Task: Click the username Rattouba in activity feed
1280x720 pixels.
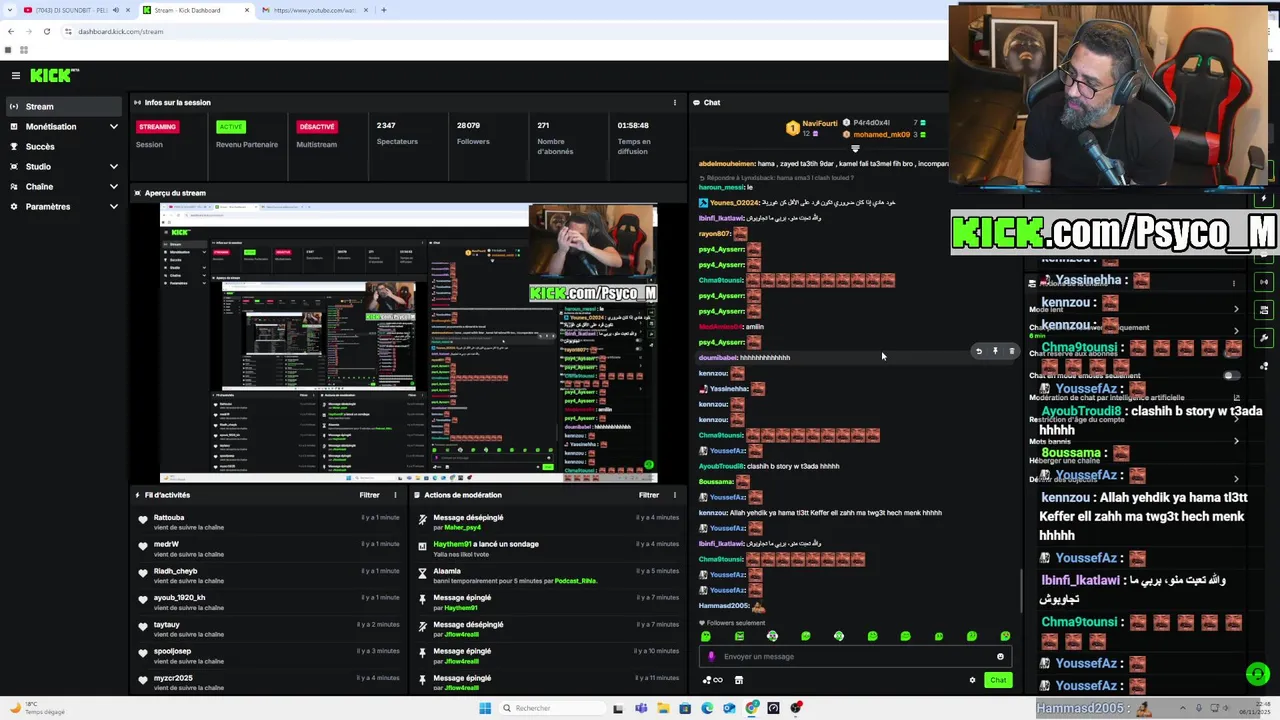Action: [x=169, y=518]
